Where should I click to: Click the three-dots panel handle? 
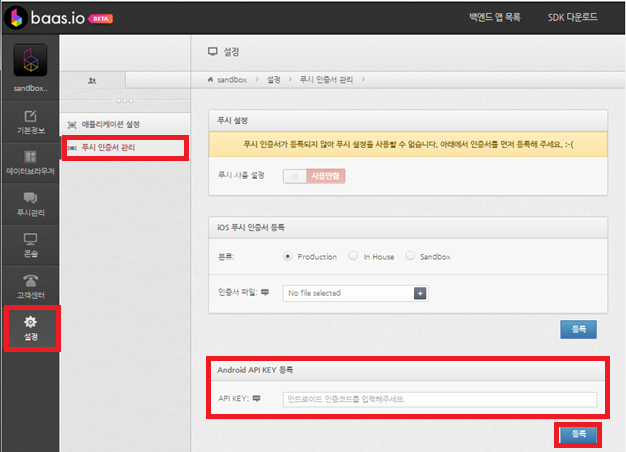click(125, 101)
